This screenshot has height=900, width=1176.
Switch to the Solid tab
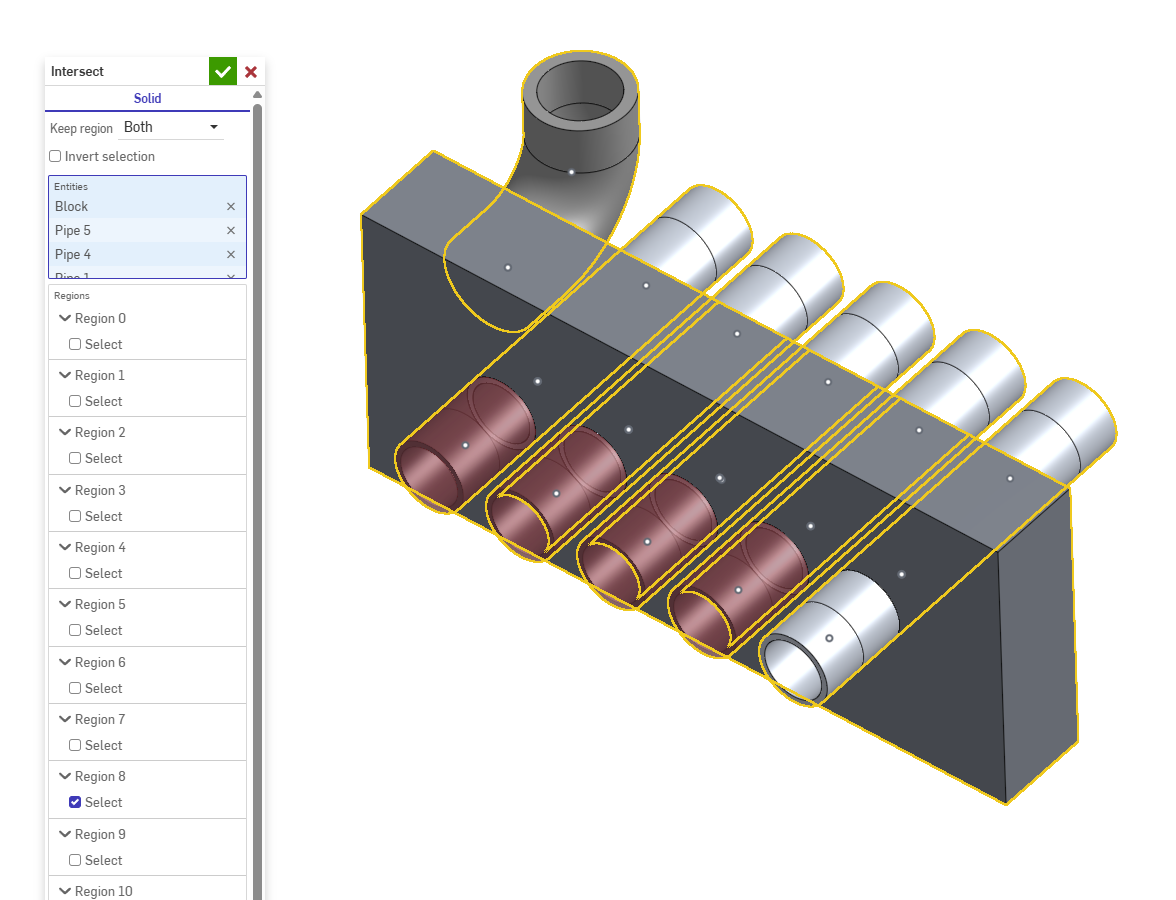click(x=147, y=98)
